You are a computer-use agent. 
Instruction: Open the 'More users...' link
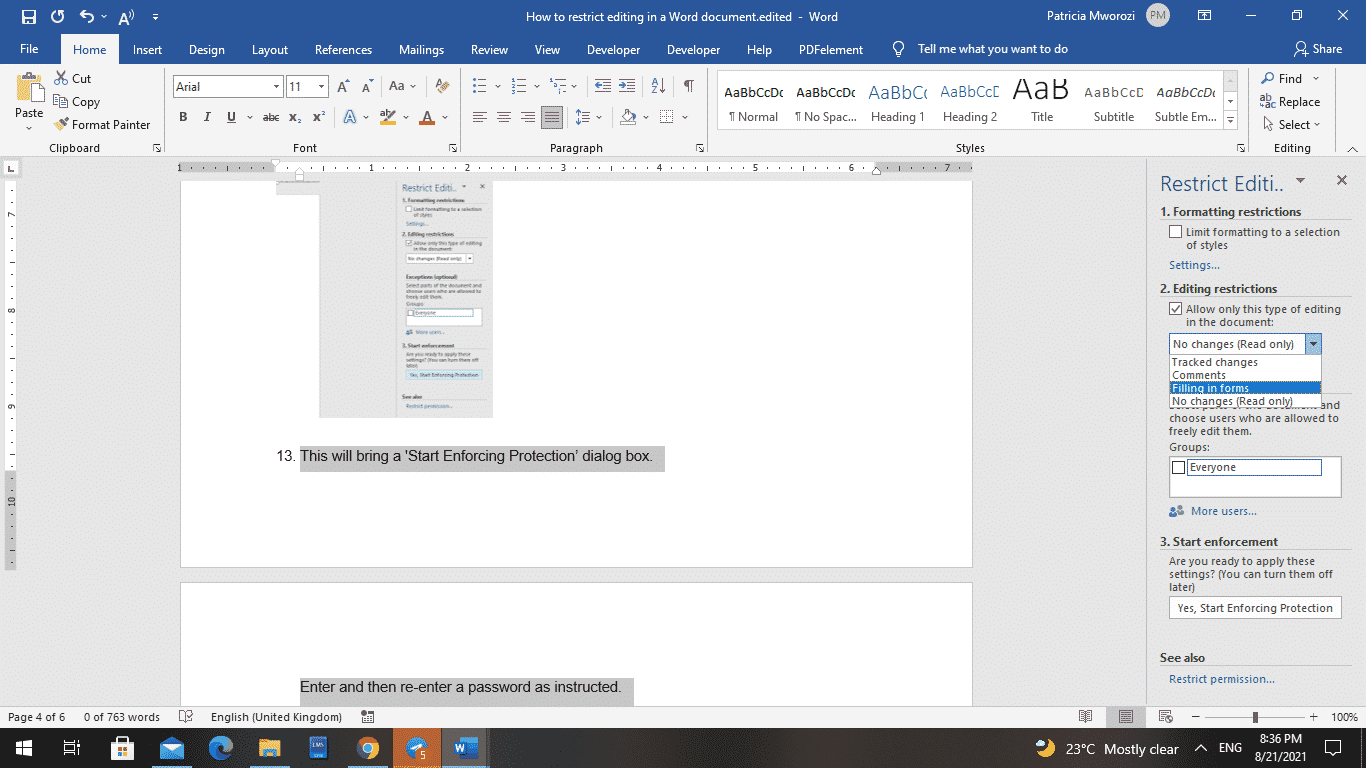coord(1222,511)
